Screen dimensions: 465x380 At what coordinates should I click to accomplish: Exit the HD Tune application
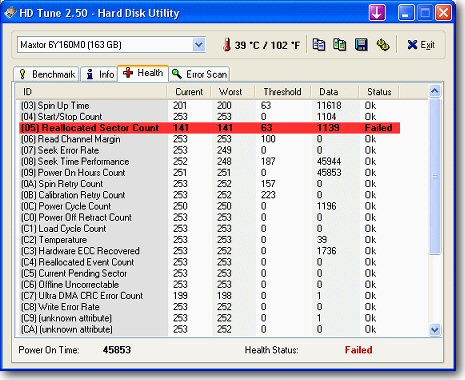coord(421,45)
